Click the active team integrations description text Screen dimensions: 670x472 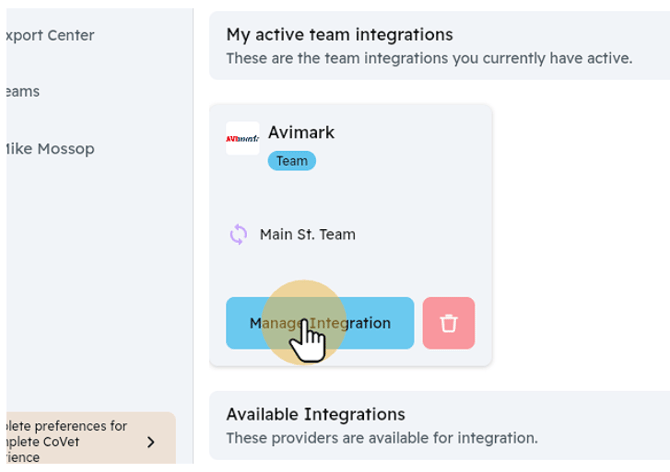point(428,58)
